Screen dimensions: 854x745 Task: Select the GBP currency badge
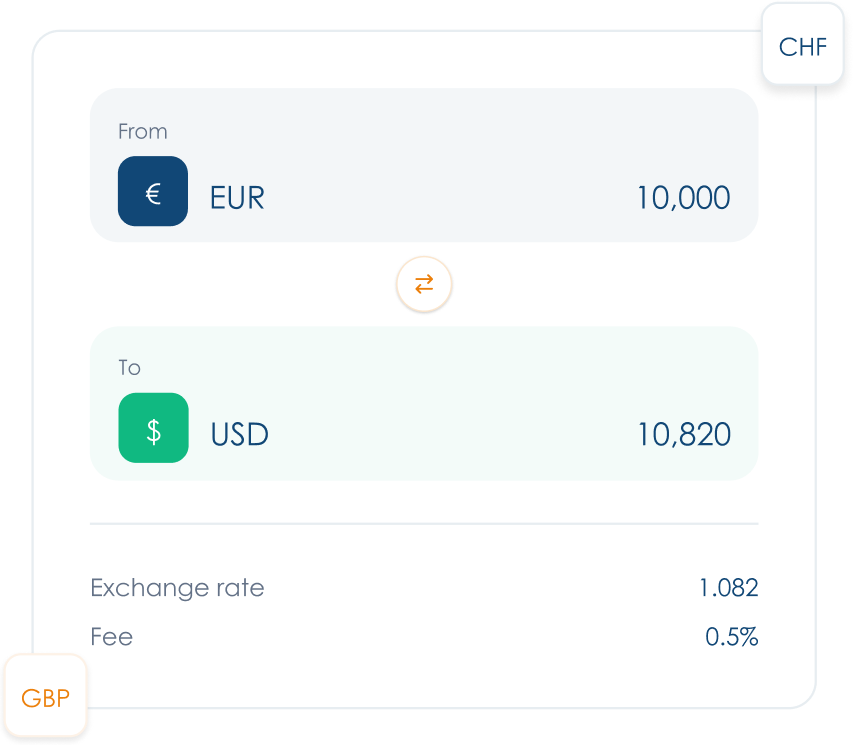tap(46, 697)
